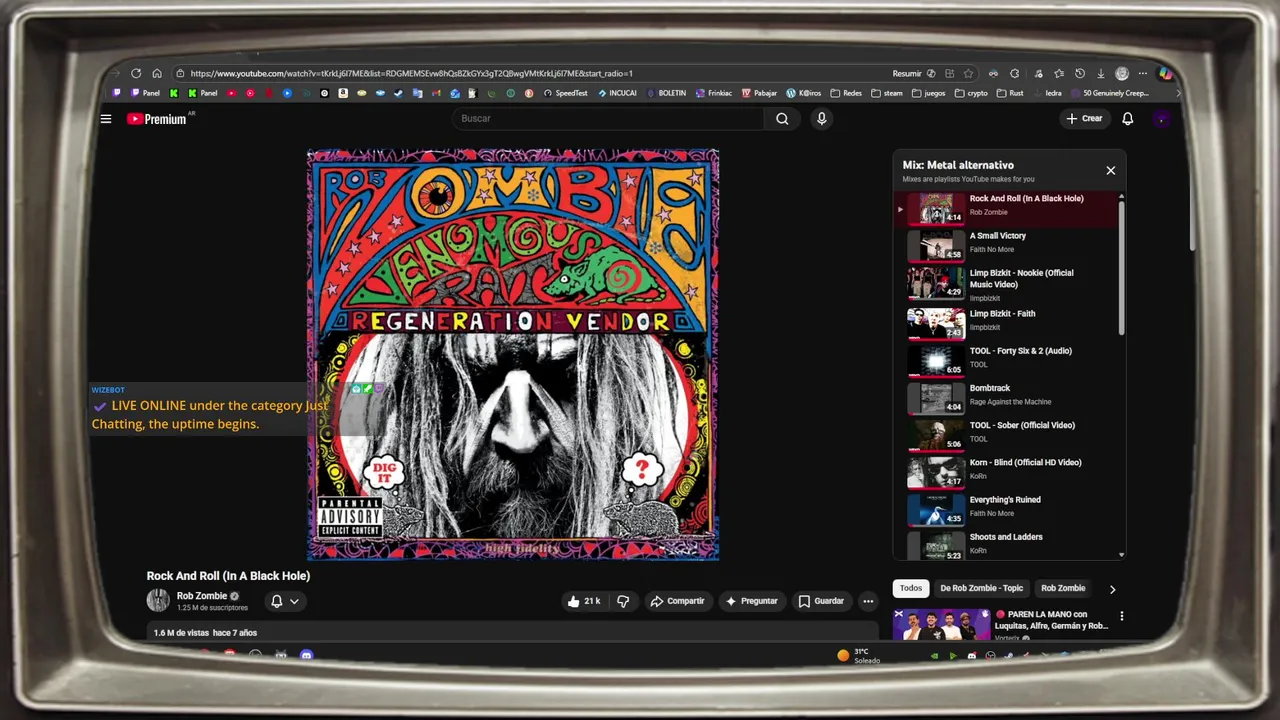Open YouTube notifications bell in header
The height and width of the screenshot is (720, 1280).
(1127, 119)
